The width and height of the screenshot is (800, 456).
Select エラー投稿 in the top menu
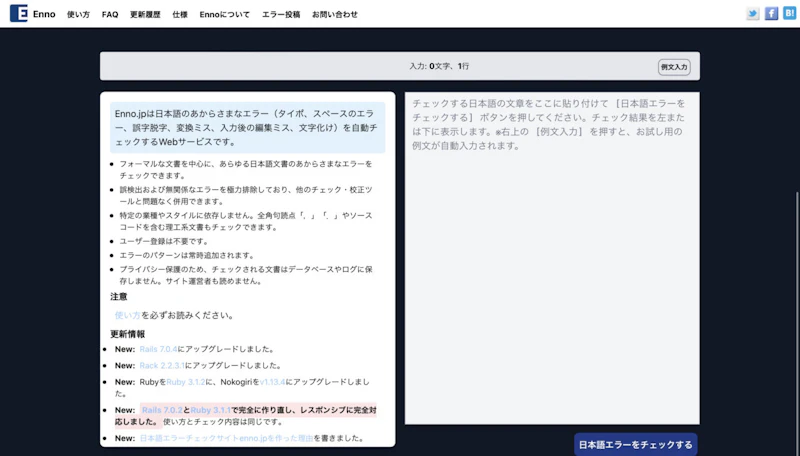coord(280,15)
